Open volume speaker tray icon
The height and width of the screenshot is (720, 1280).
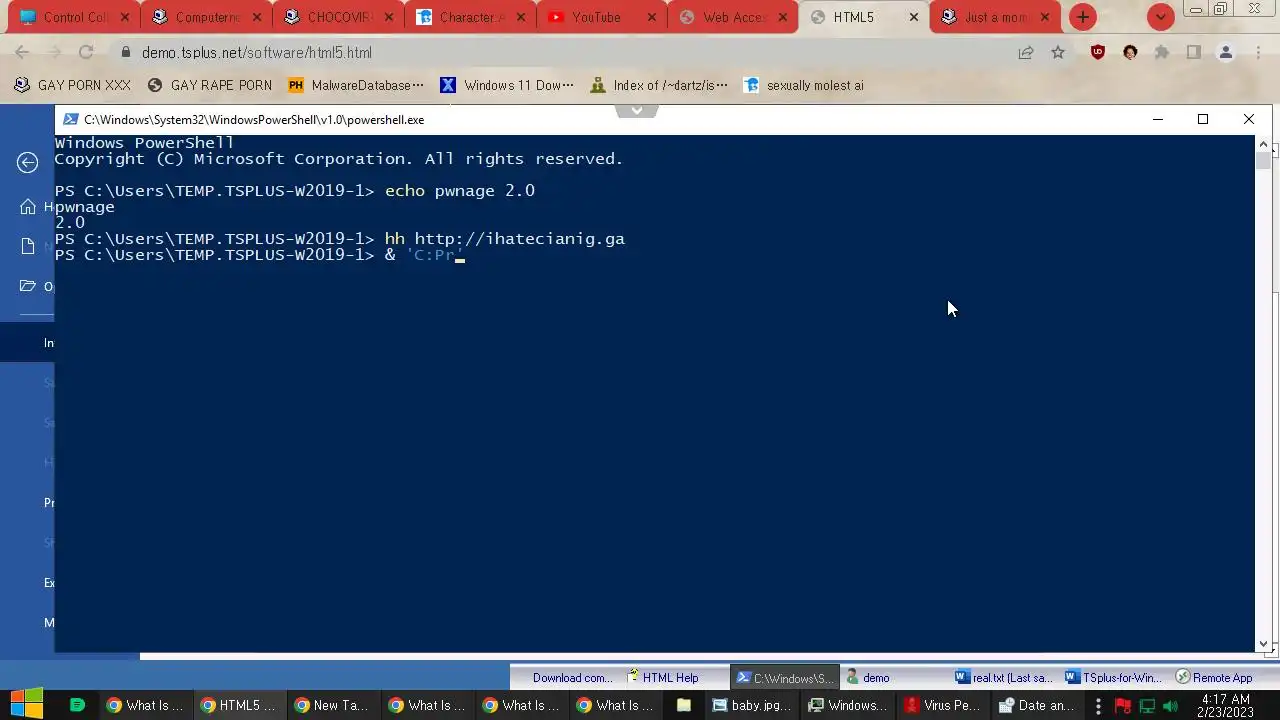(1170, 706)
